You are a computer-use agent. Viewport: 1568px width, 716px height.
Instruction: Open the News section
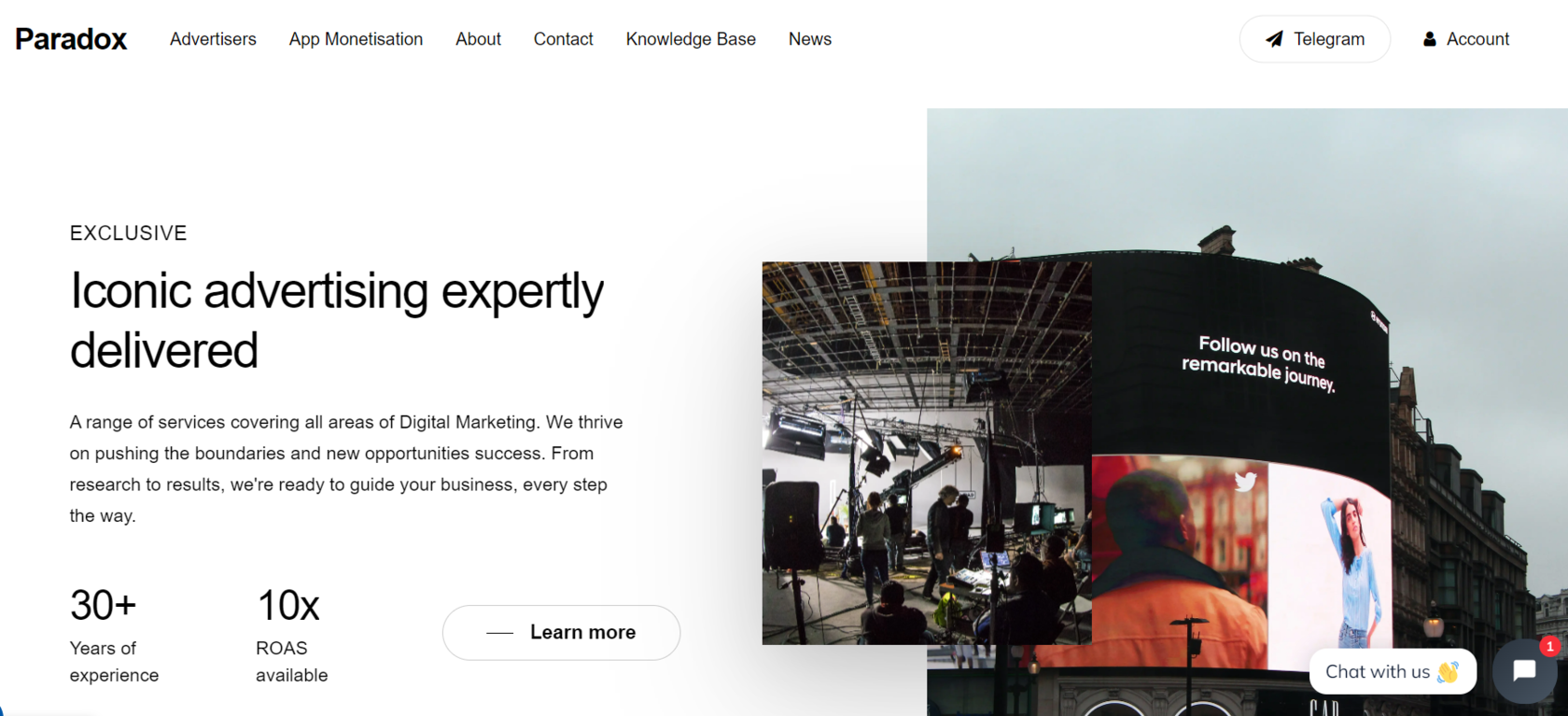(809, 39)
